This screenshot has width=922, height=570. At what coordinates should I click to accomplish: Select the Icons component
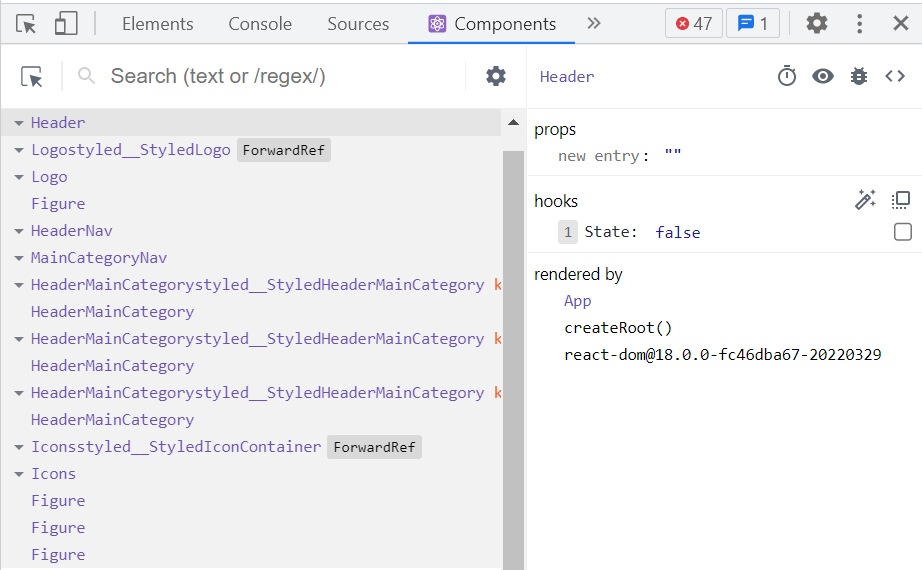(x=54, y=474)
